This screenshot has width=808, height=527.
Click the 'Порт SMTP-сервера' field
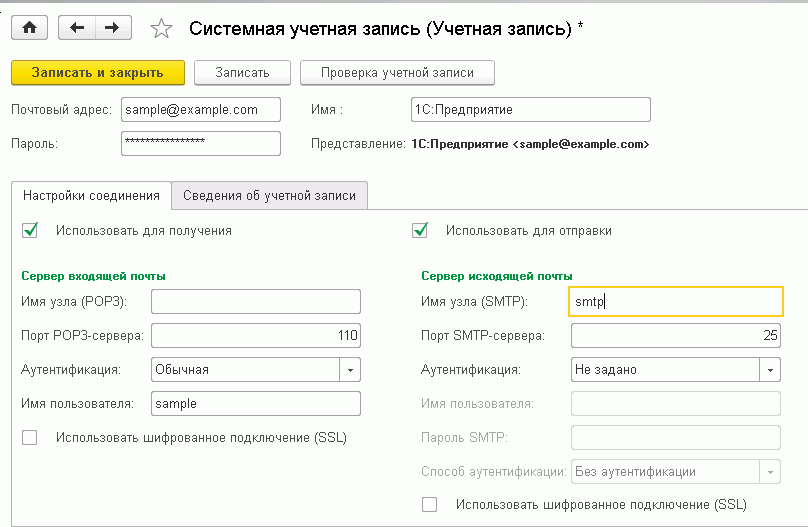click(675, 335)
